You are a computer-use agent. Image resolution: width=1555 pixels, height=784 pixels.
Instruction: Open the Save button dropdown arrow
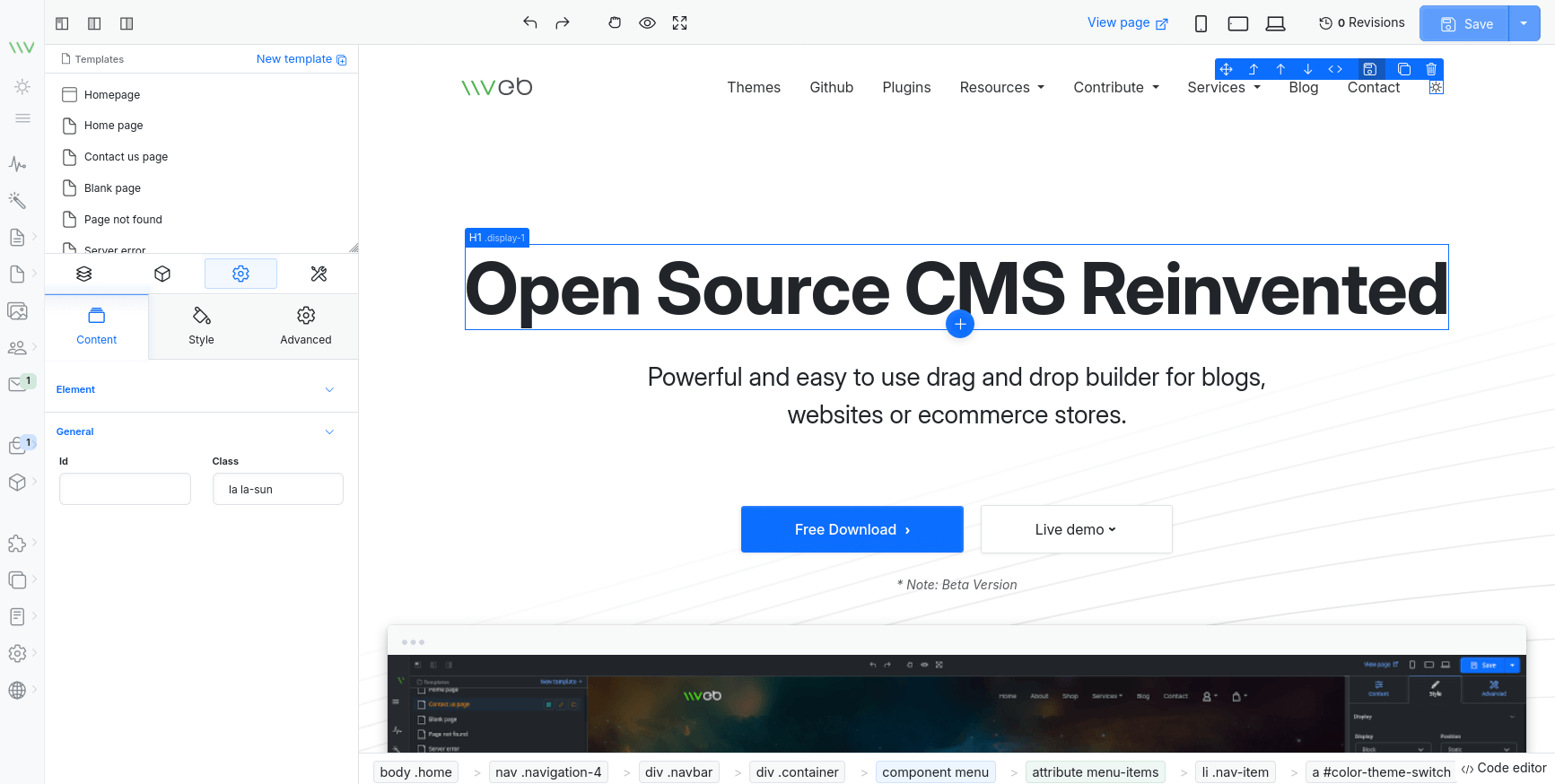pos(1524,23)
